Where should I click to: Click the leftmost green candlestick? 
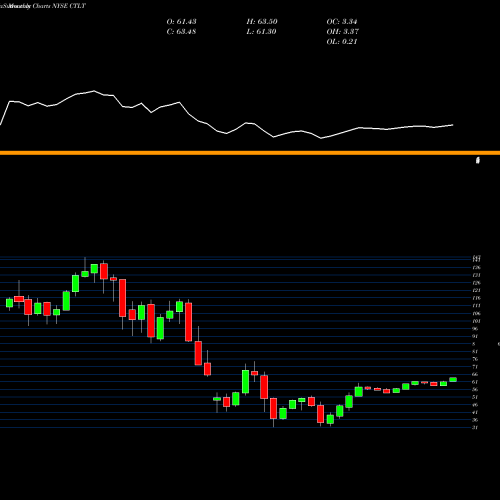(x=9, y=303)
